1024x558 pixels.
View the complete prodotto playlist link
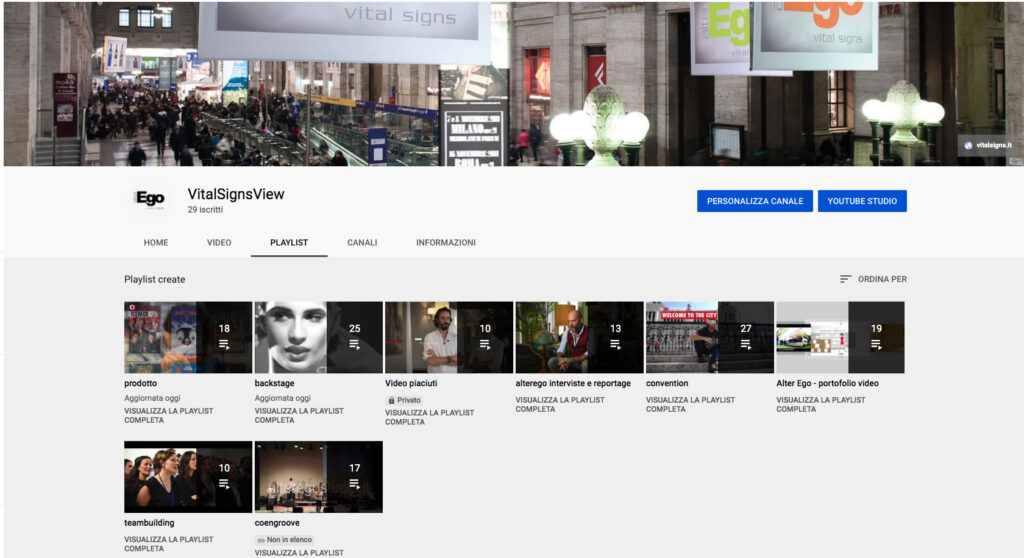(168, 416)
